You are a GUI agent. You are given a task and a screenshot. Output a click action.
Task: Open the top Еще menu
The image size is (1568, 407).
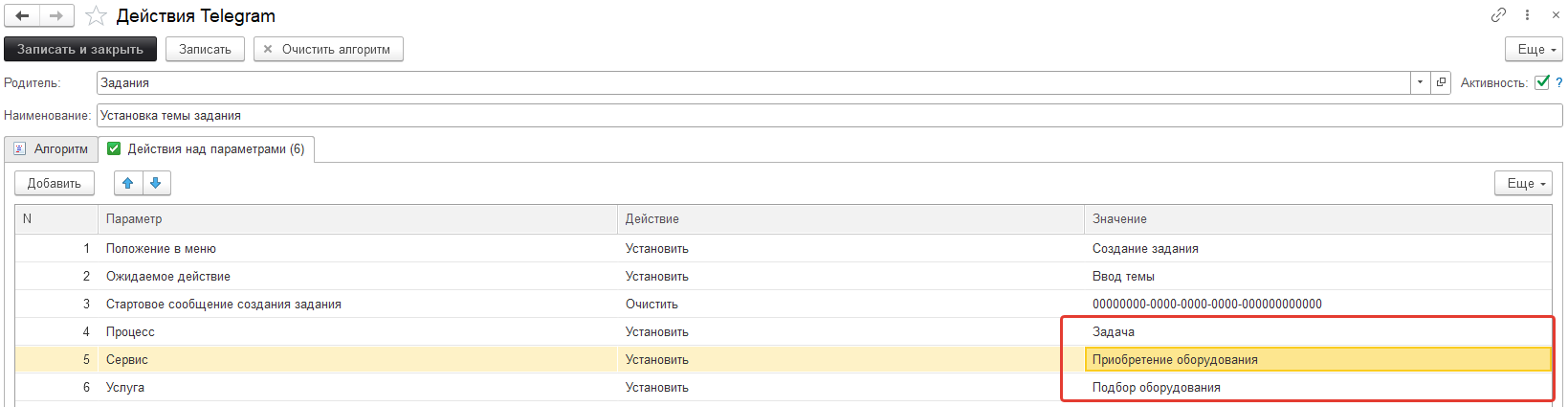1534,49
